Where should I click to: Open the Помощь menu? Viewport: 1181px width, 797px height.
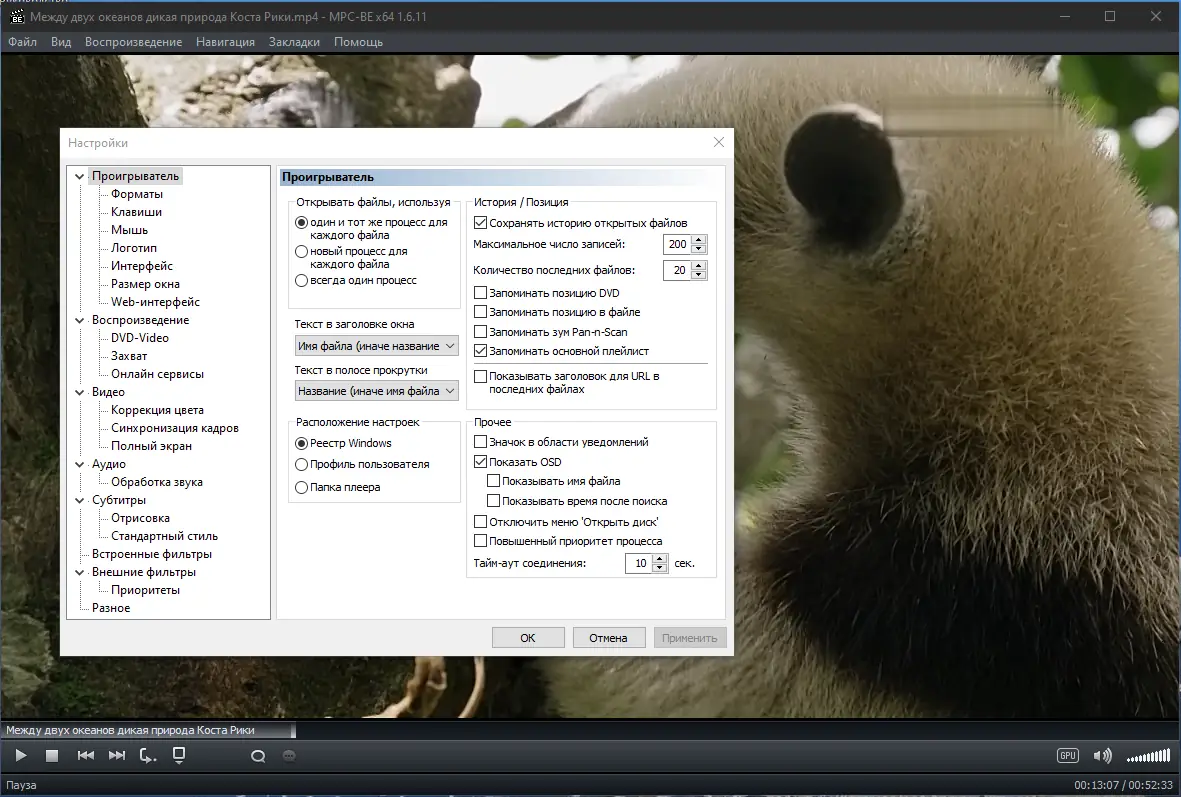click(x=359, y=42)
